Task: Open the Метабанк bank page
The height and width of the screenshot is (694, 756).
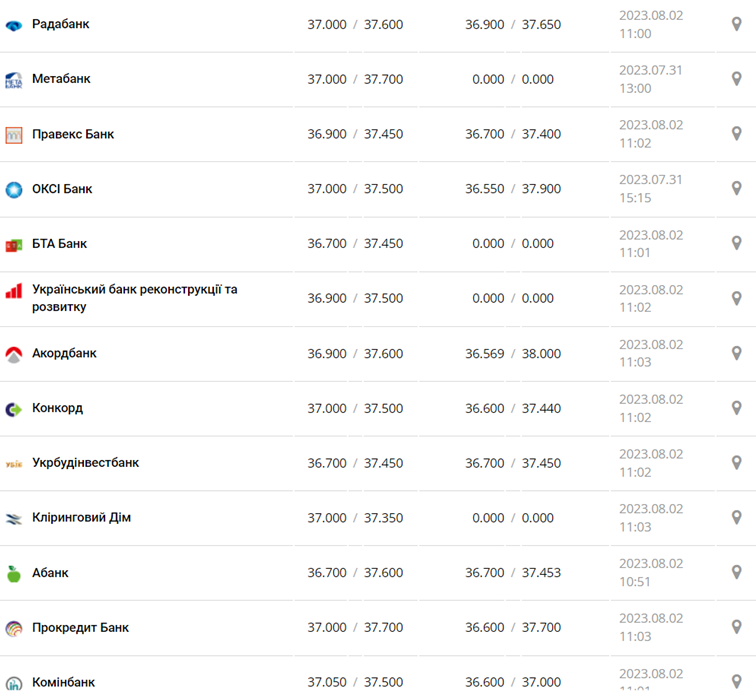Action: [x=61, y=79]
